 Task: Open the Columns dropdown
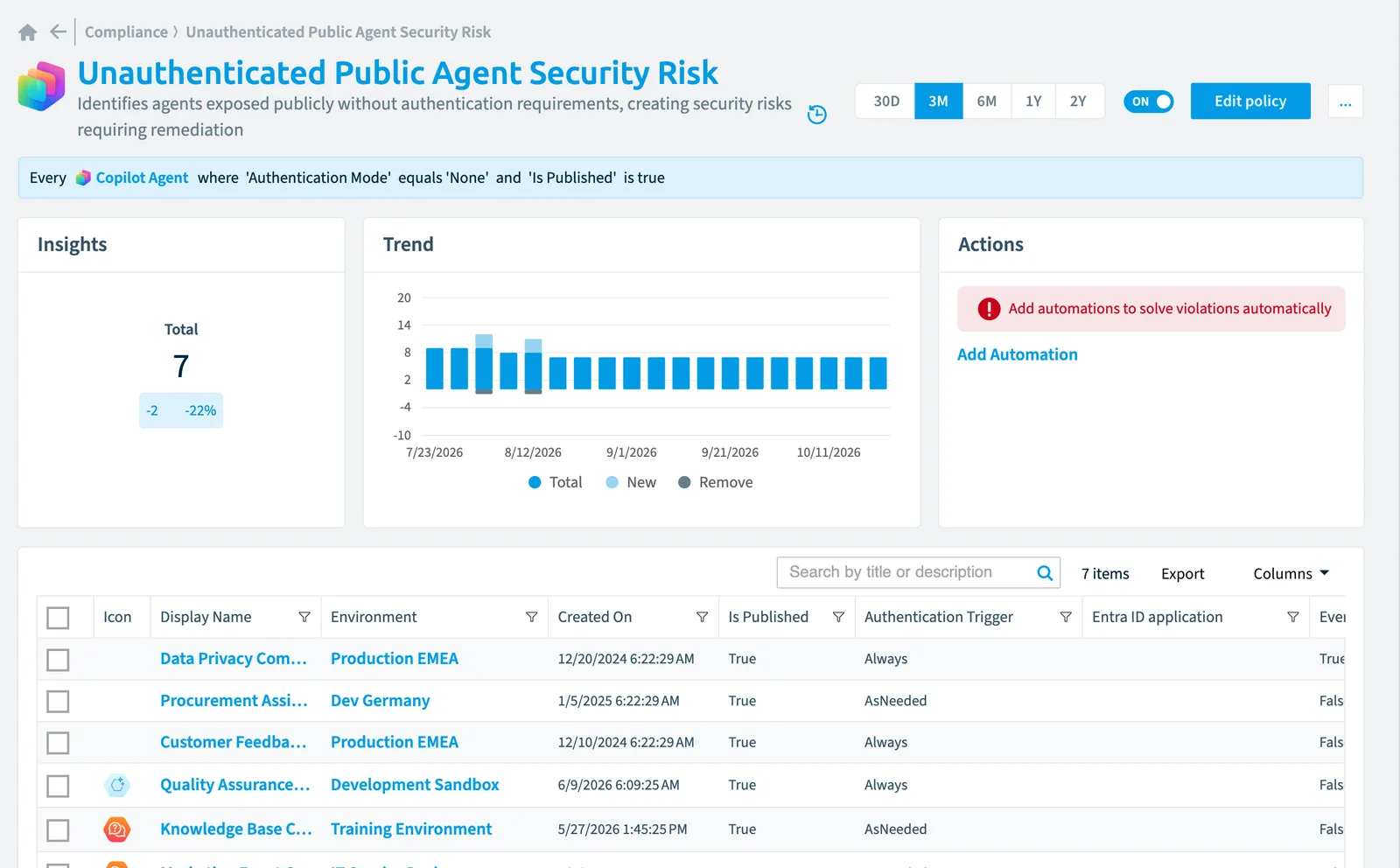[x=1291, y=573]
